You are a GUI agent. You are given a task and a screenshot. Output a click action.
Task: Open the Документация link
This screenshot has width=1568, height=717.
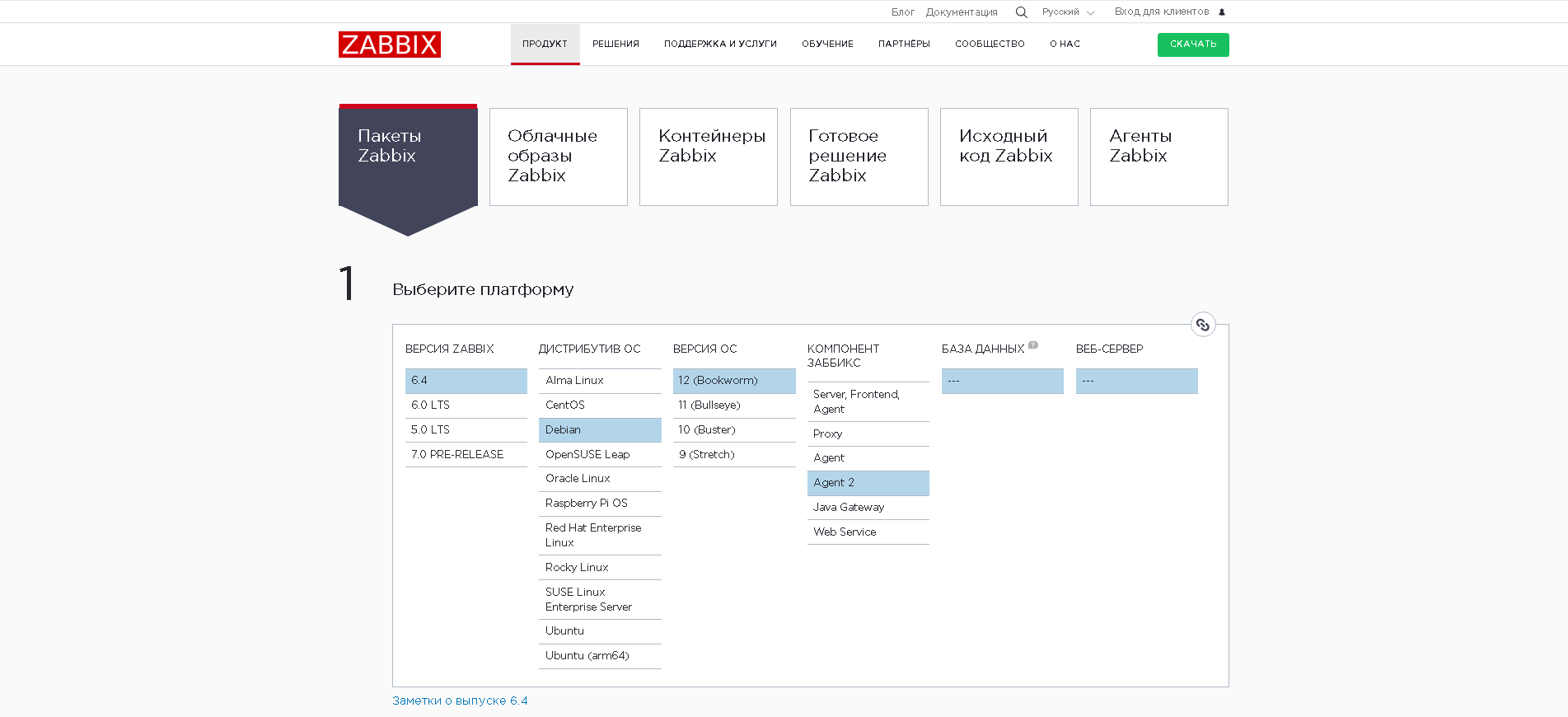[x=962, y=12]
